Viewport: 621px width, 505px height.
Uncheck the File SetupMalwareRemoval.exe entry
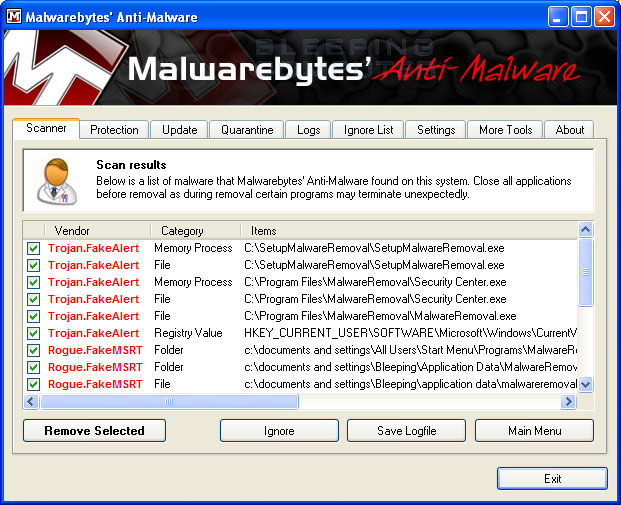pyautogui.click(x=34, y=265)
